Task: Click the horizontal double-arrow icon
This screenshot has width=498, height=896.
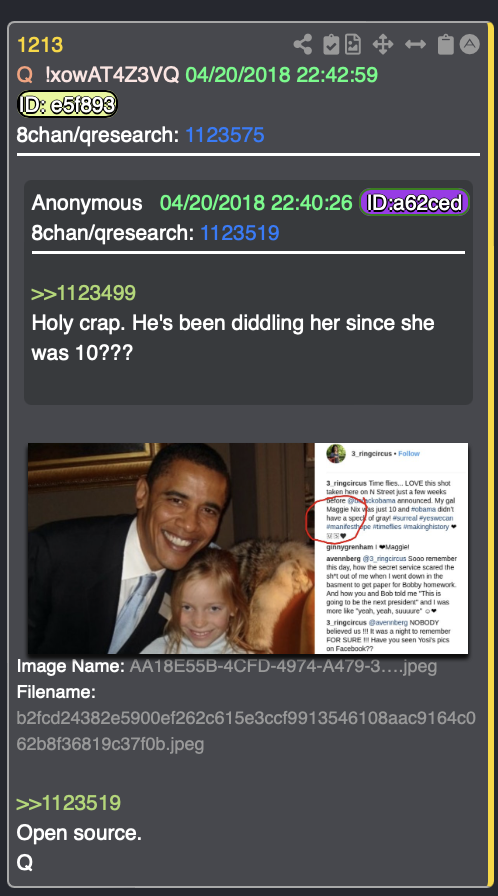Action: tap(415, 45)
